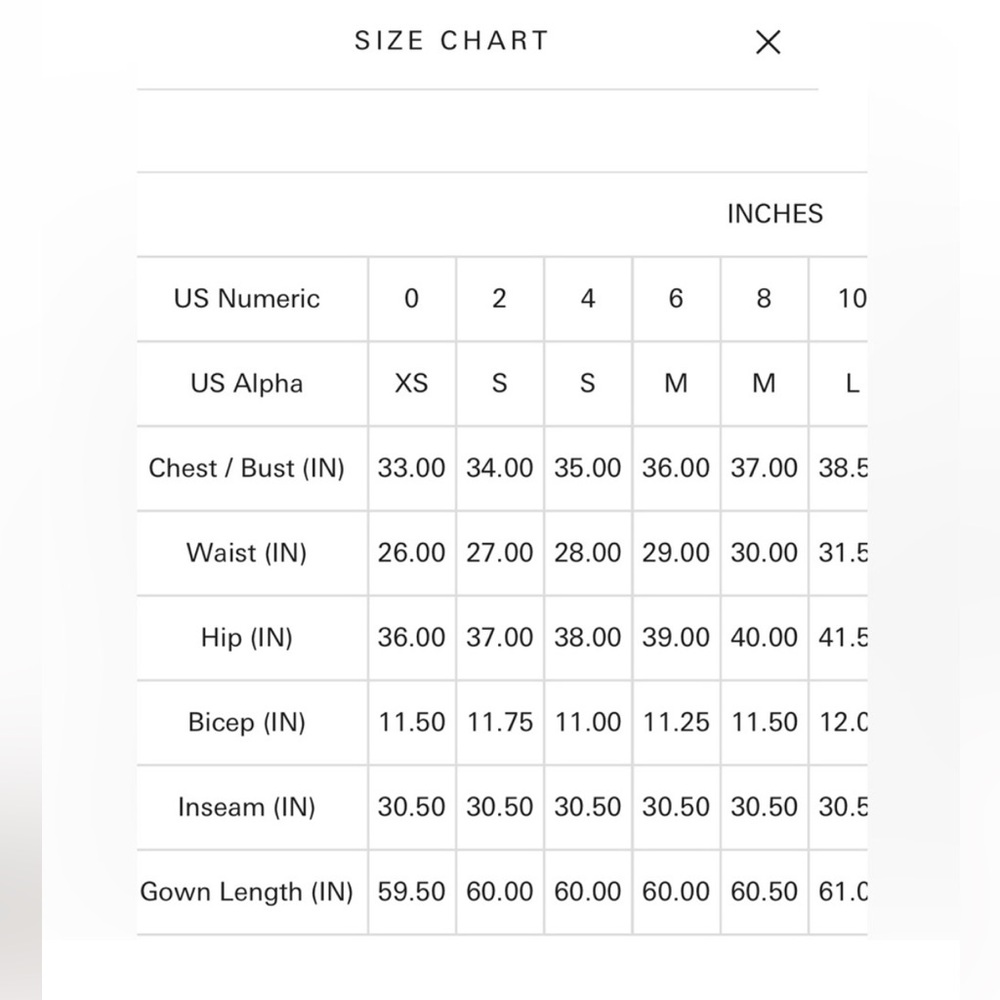Viewport: 1000px width, 1000px height.
Task: Select the US Alpha row label
Action: 247,383
